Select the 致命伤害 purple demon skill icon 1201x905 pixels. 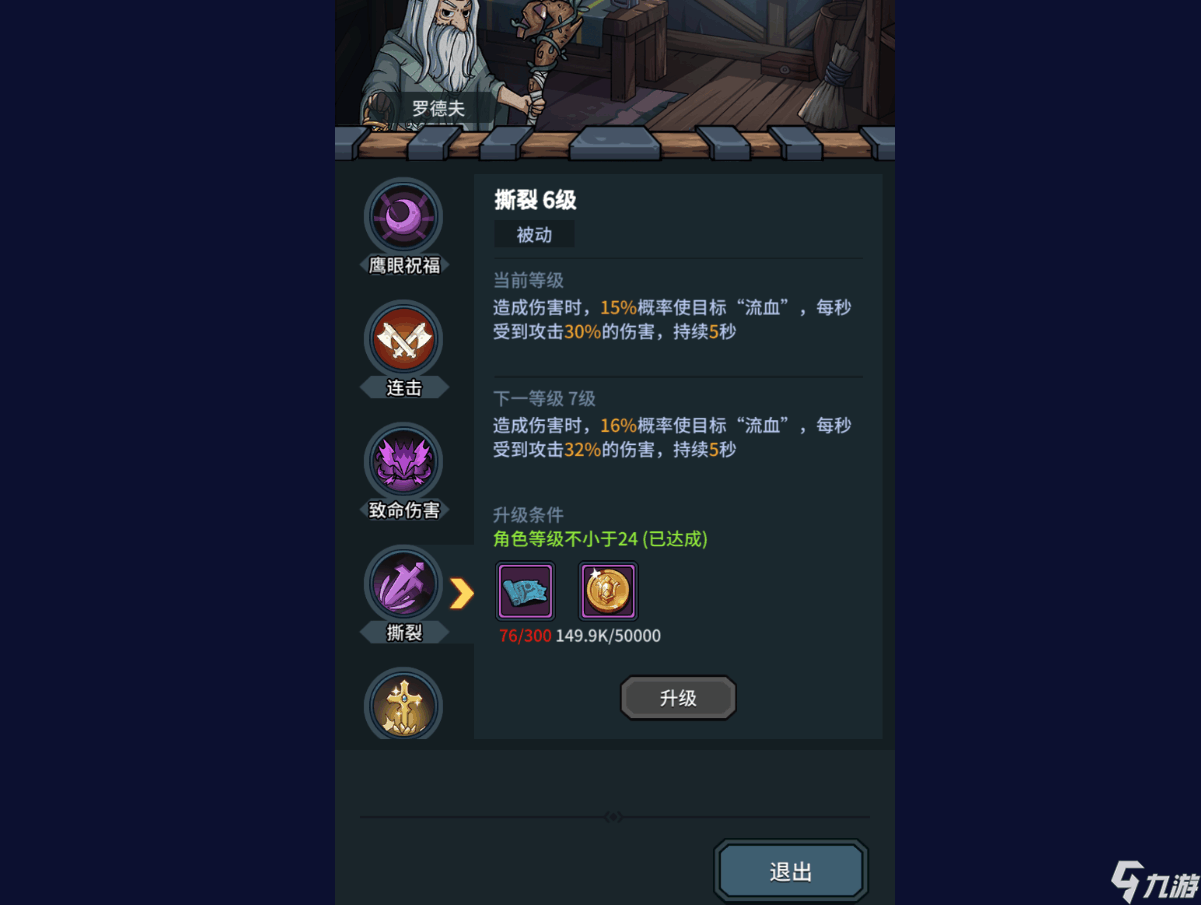(x=403, y=461)
